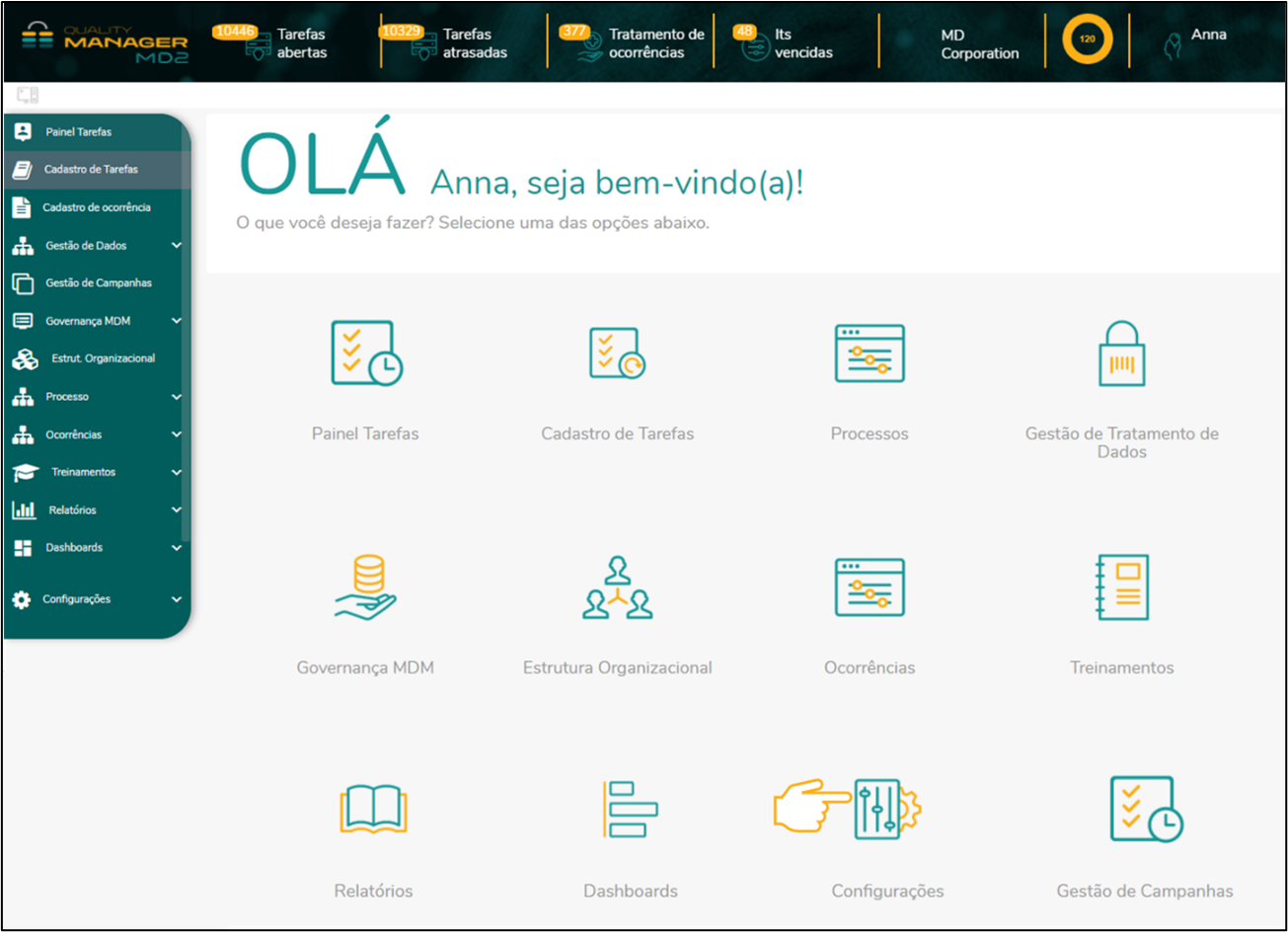Expand Gestão de Dados sidebar chevron

click(x=176, y=246)
